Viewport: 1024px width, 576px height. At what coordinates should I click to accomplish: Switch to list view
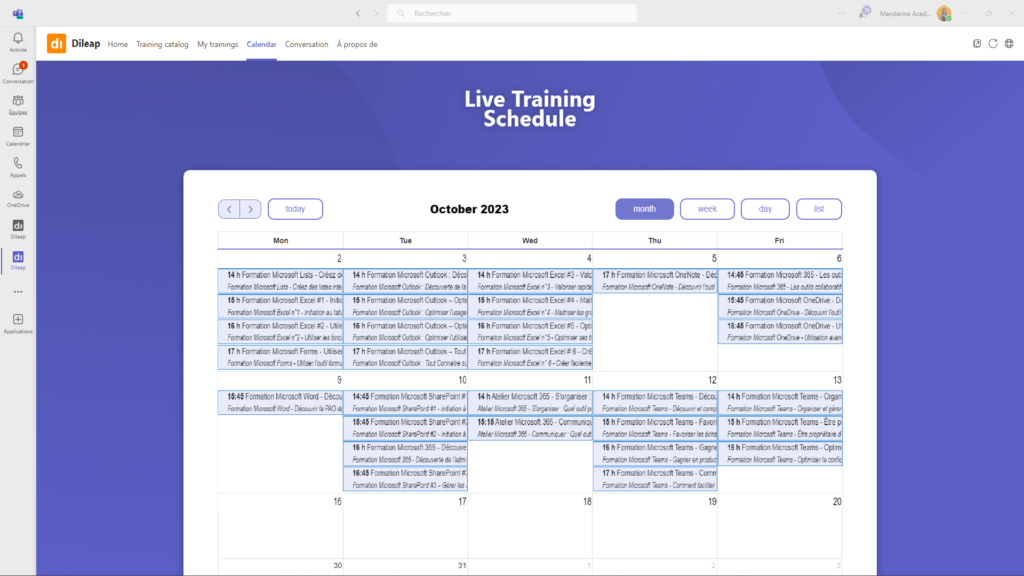(819, 209)
